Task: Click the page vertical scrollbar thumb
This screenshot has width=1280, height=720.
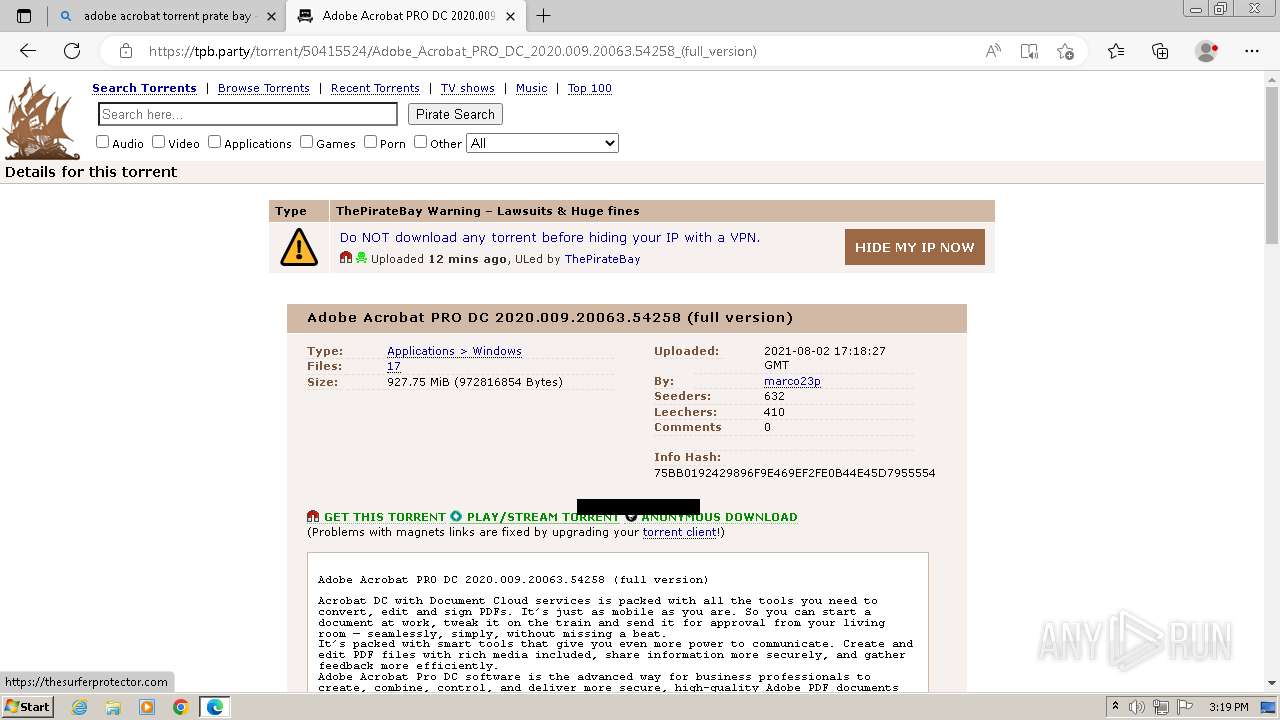Action: [x=1271, y=166]
